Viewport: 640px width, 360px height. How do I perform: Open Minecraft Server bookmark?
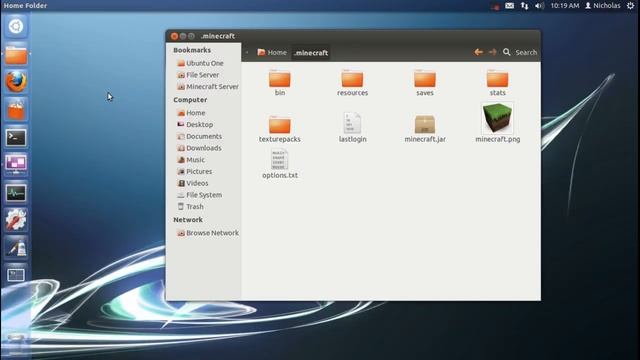point(208,87)
